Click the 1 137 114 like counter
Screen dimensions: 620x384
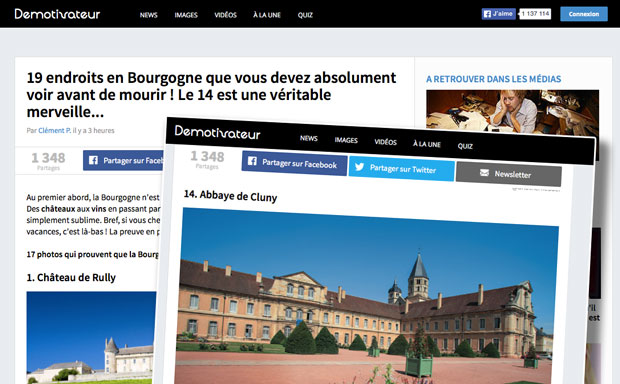pos(535,14)
